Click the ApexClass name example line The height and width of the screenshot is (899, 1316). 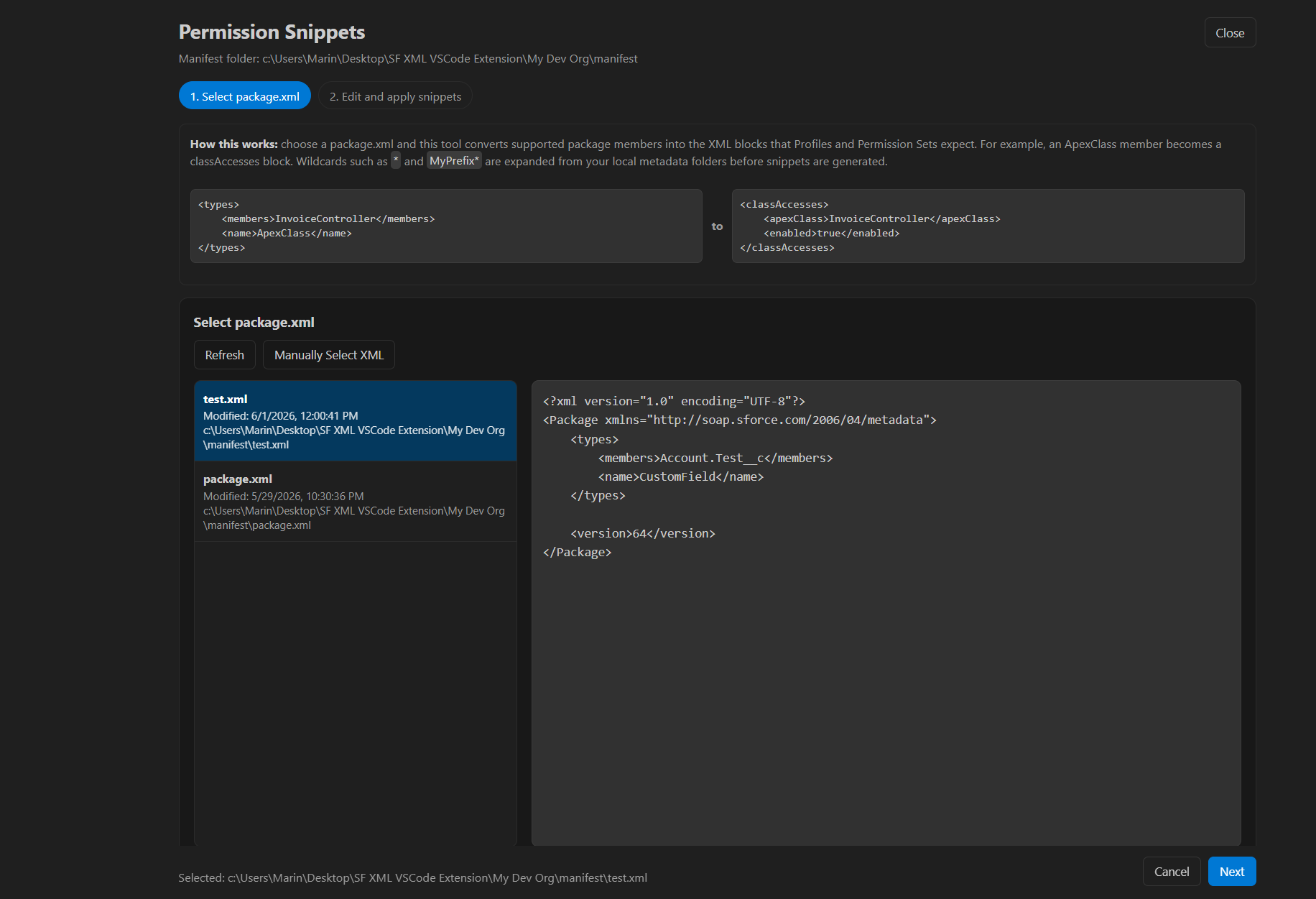point(287,234)
